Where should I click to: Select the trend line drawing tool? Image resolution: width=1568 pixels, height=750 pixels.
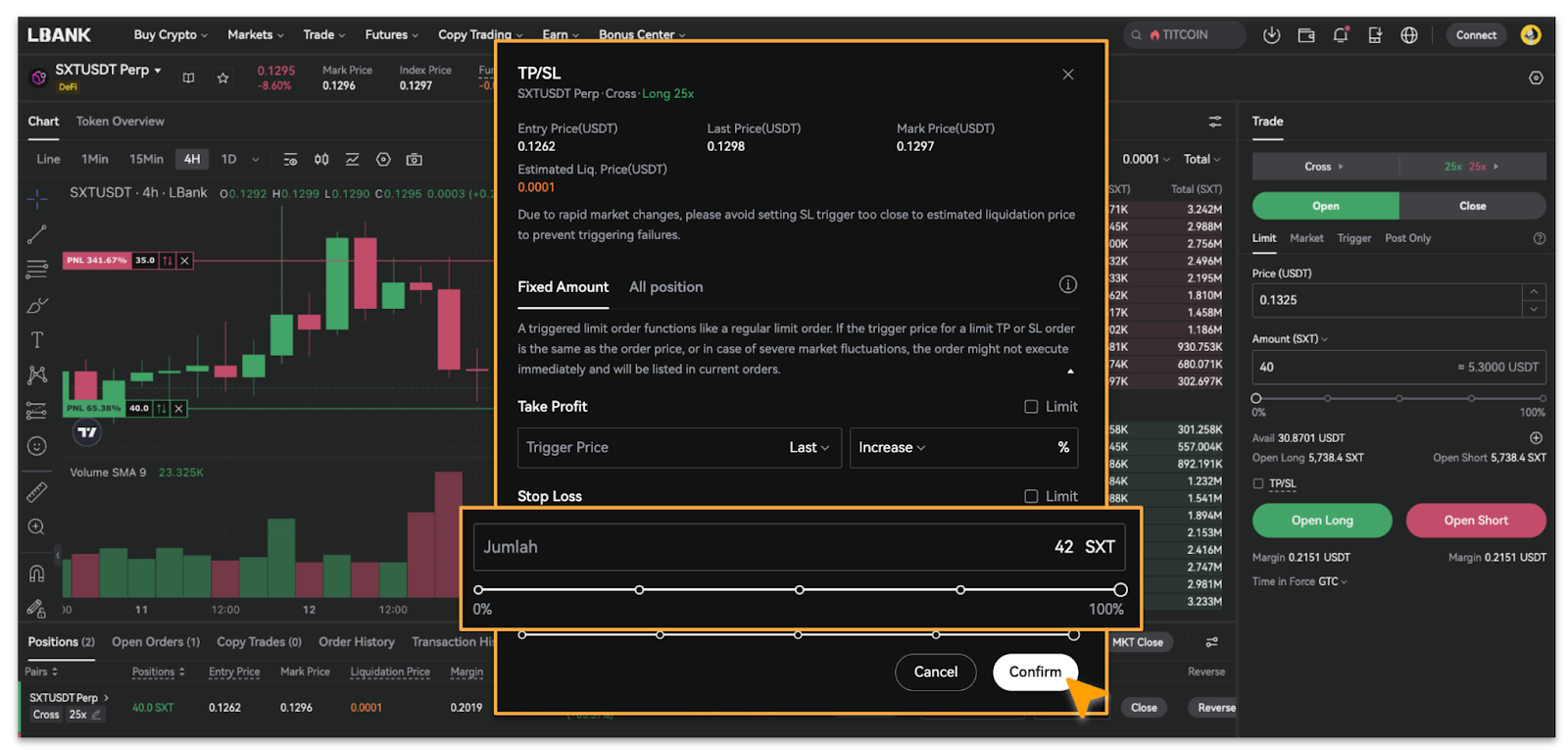point(37,234)
